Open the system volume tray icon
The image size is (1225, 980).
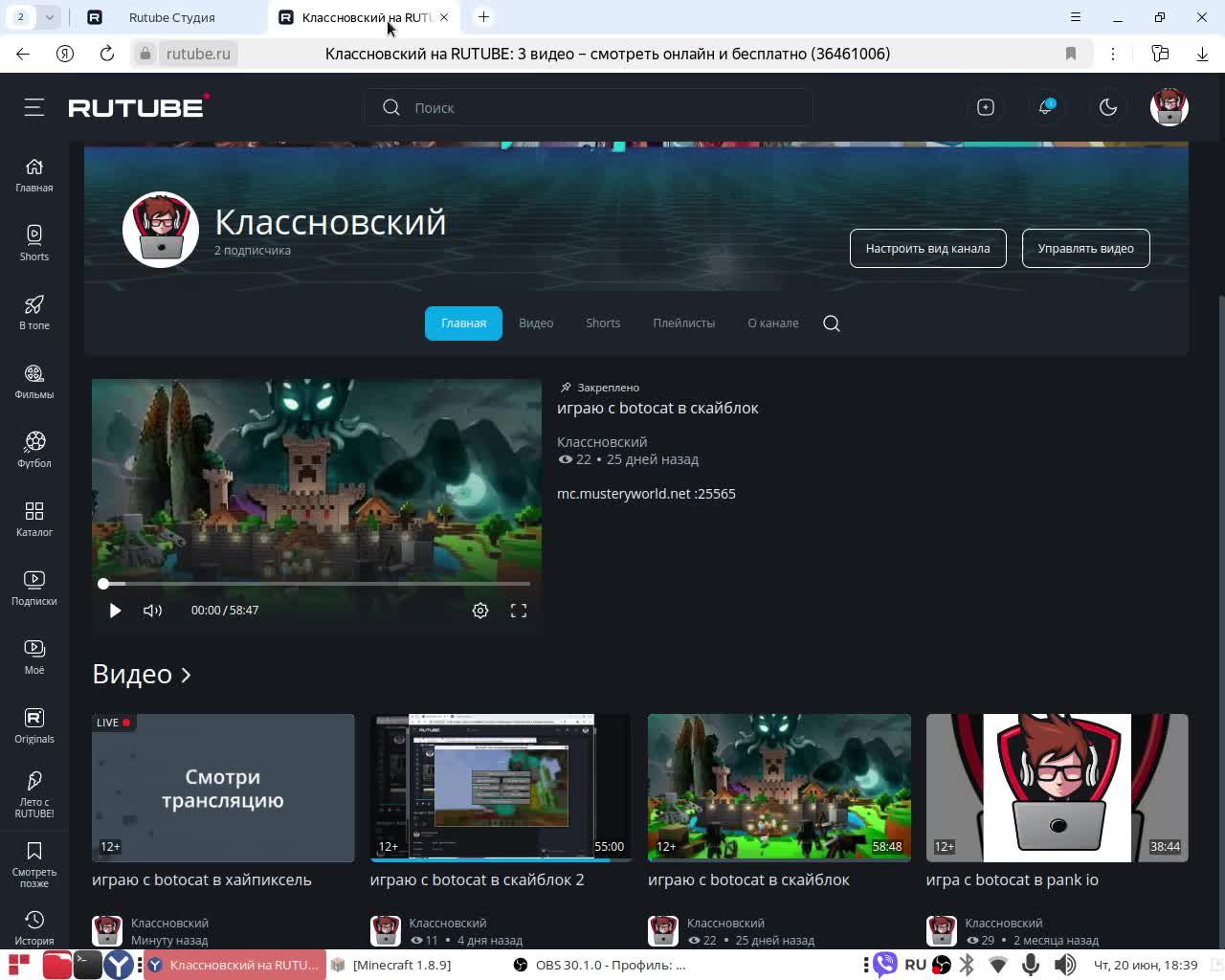(1064, 965)
